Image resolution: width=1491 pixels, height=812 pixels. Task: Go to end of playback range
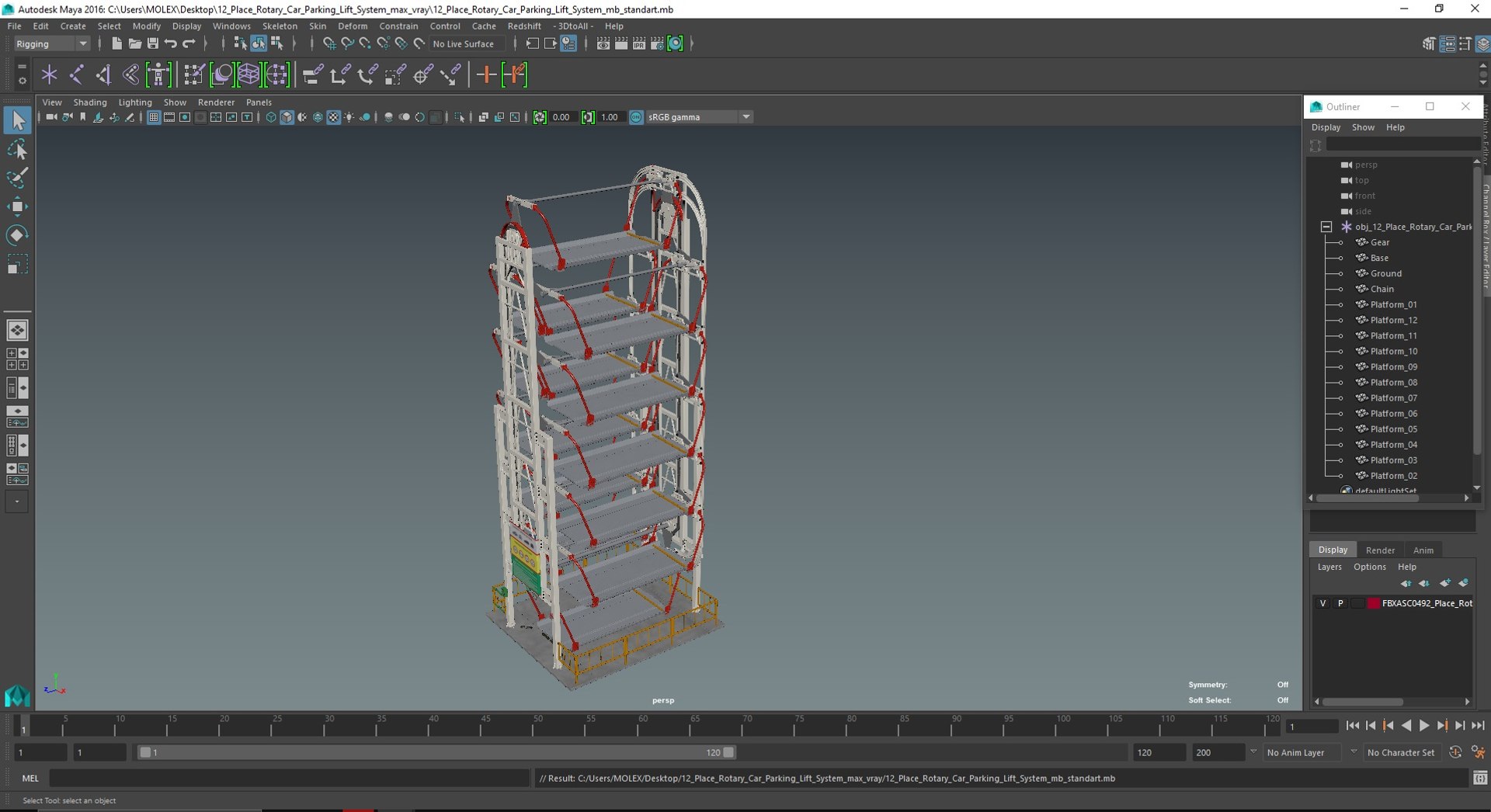(1478, 726)
